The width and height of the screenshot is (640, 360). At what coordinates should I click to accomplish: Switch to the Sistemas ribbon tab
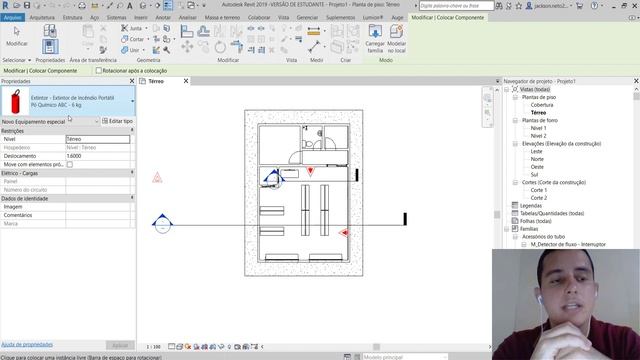(x=116, y=18)
